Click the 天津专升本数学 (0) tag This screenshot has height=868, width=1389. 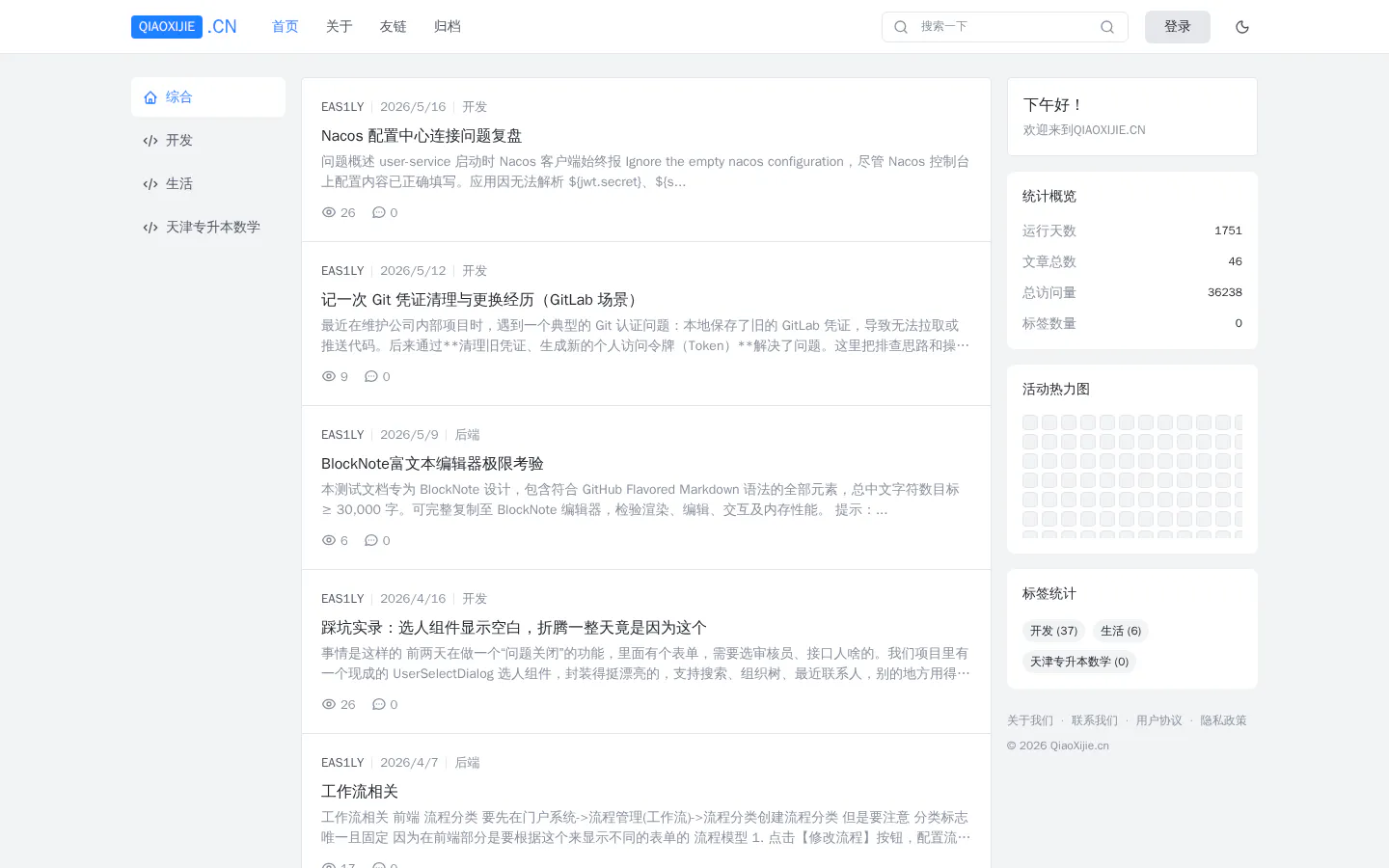pyautogui.click(x=1079, y=662)
